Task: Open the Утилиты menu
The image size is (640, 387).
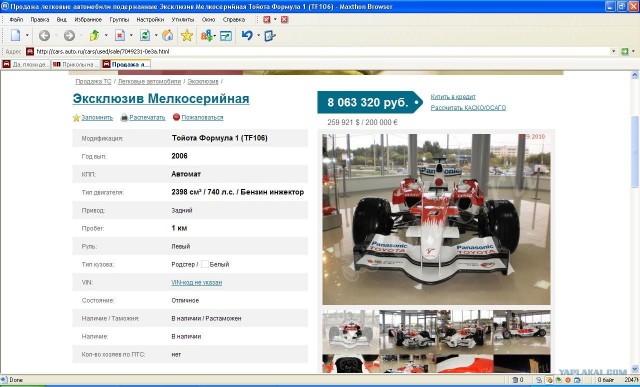Action: coord(182,20)
